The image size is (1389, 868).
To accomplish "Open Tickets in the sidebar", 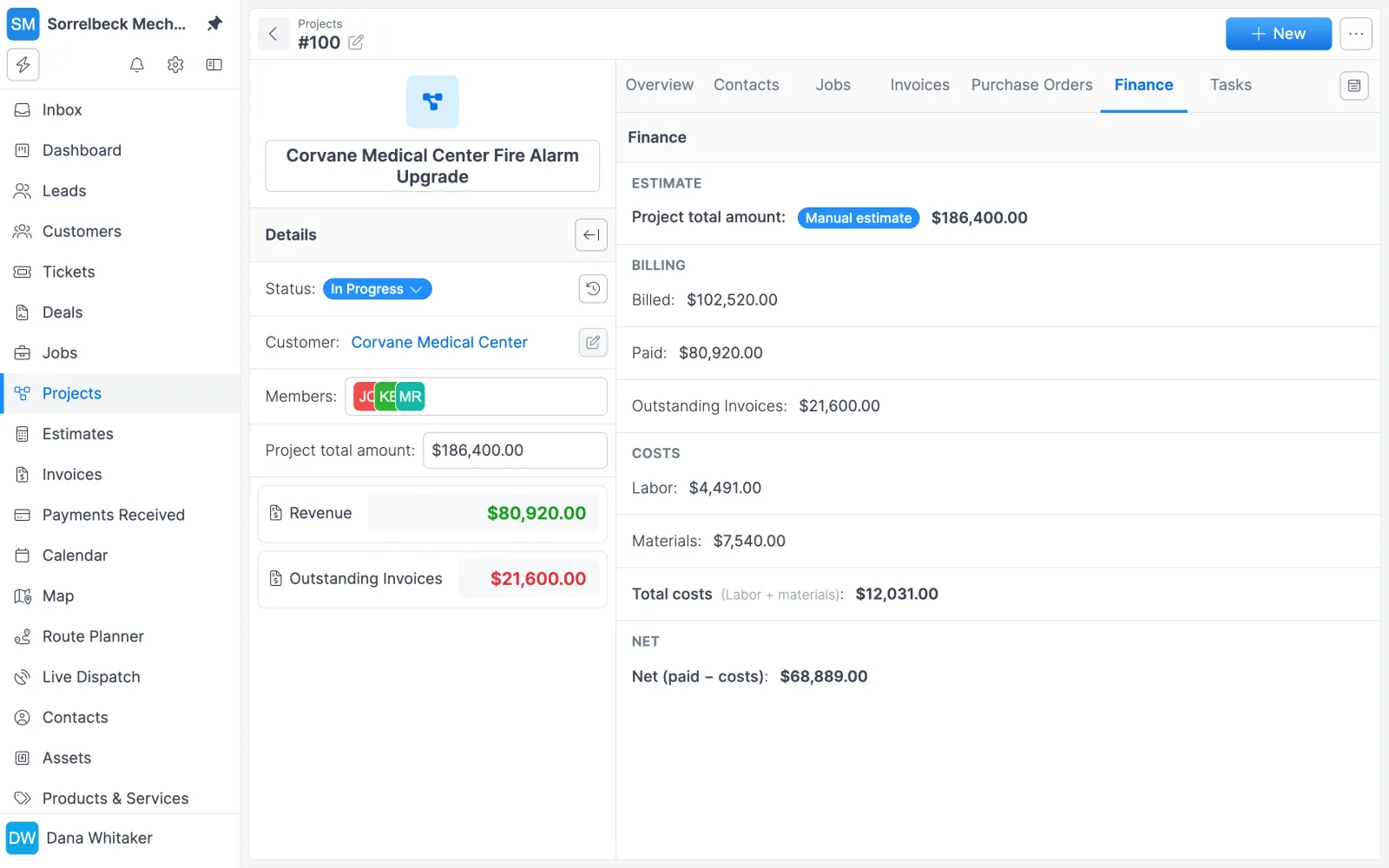I will tap(122, 273).
